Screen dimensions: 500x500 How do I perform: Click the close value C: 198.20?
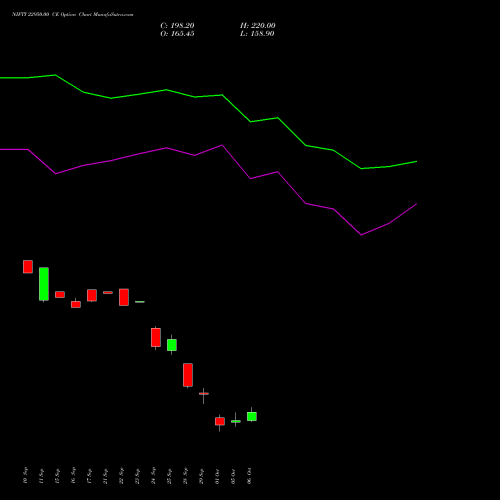pos(177,26)
